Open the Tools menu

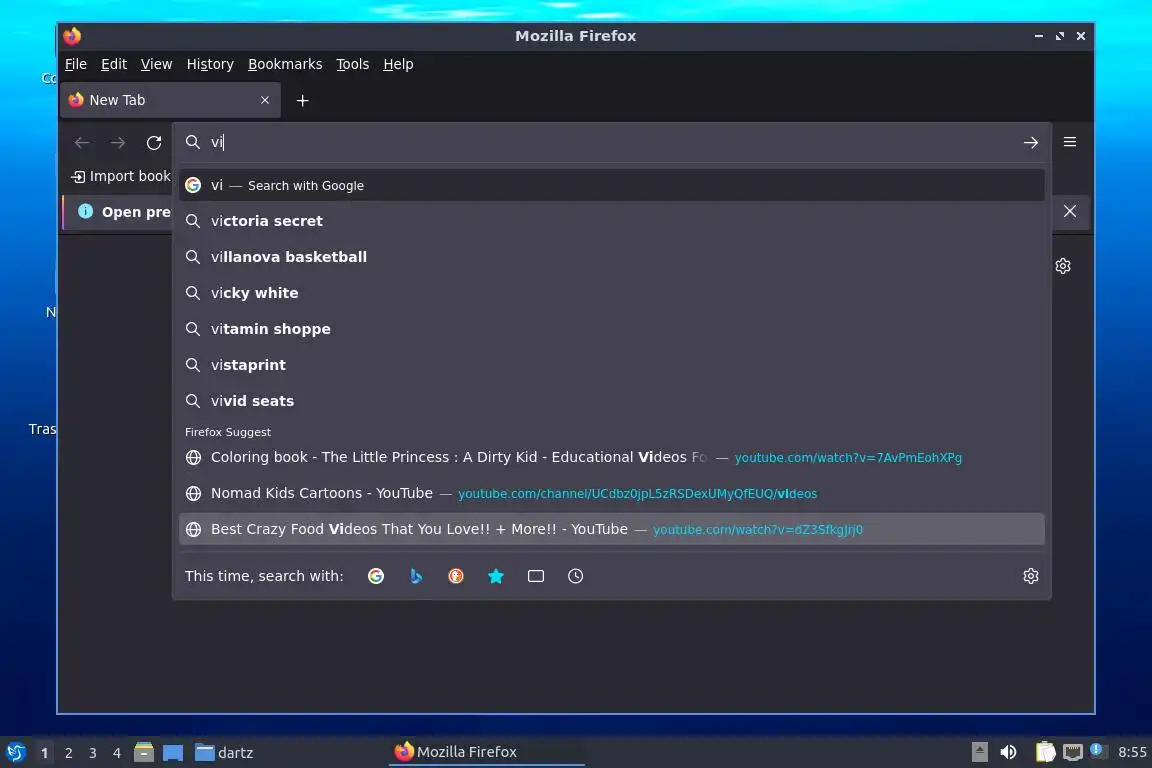point(353,64)
